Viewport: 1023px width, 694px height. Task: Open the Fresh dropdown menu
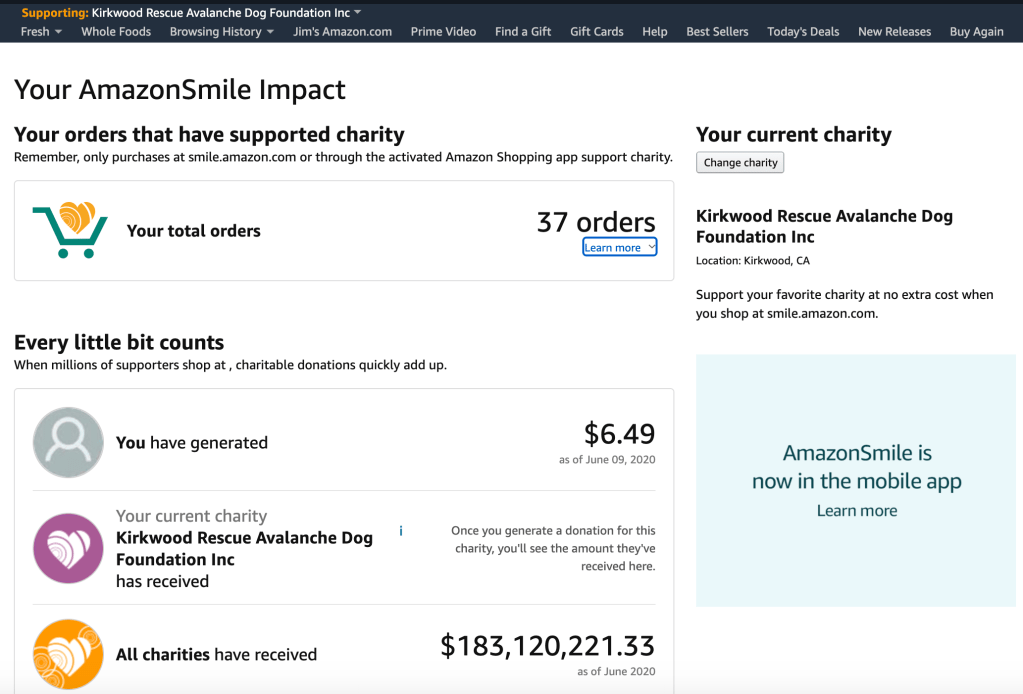pyautogui.click(x=41, y=31)
